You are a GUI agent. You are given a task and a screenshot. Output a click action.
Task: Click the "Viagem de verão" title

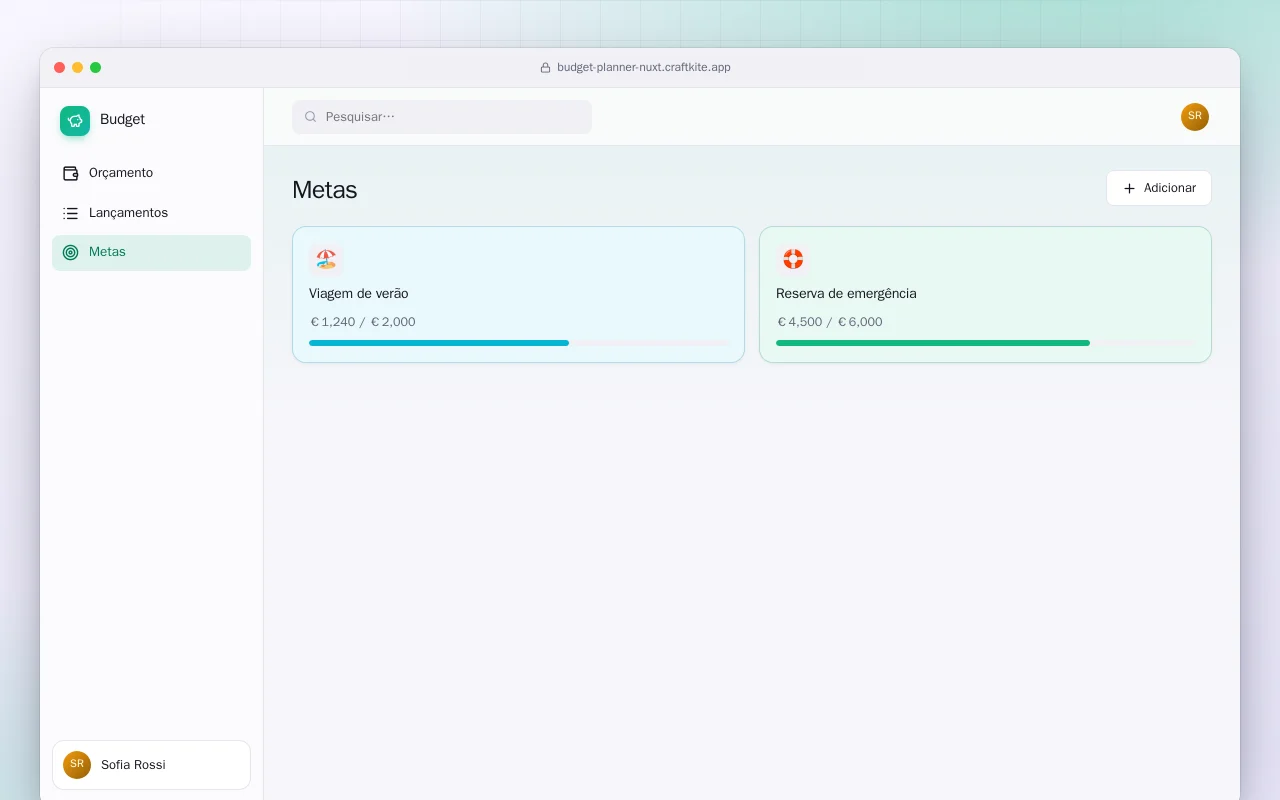click(x=358, y=294)
